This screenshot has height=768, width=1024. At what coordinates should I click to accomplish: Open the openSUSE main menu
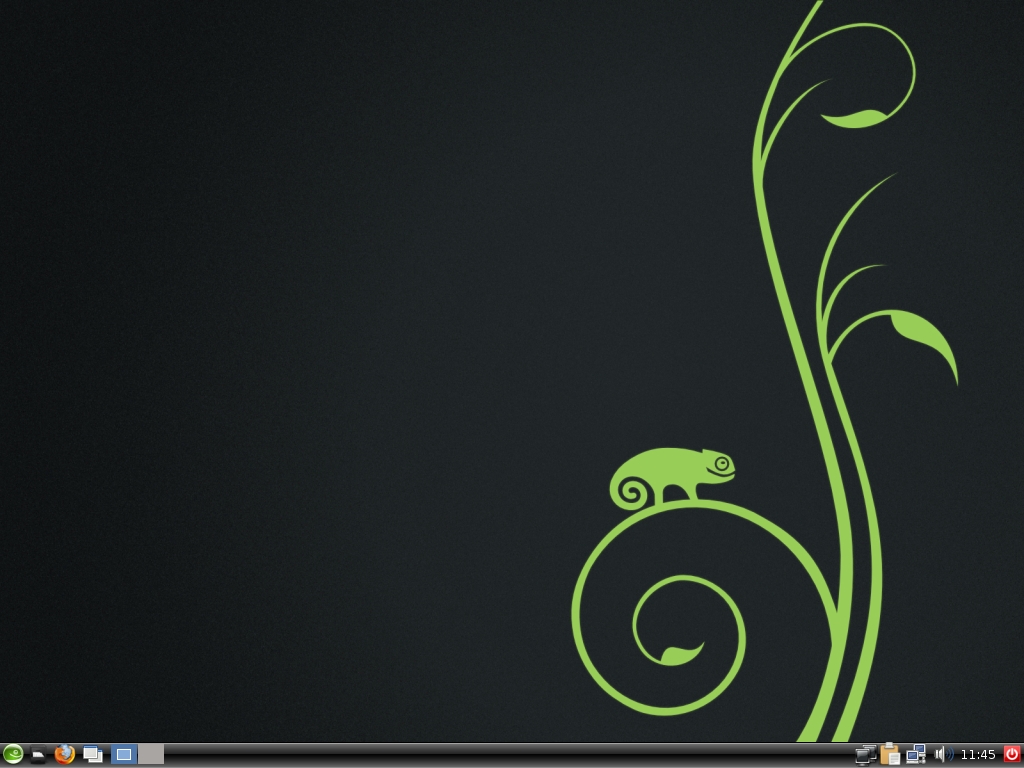point(12,754)
